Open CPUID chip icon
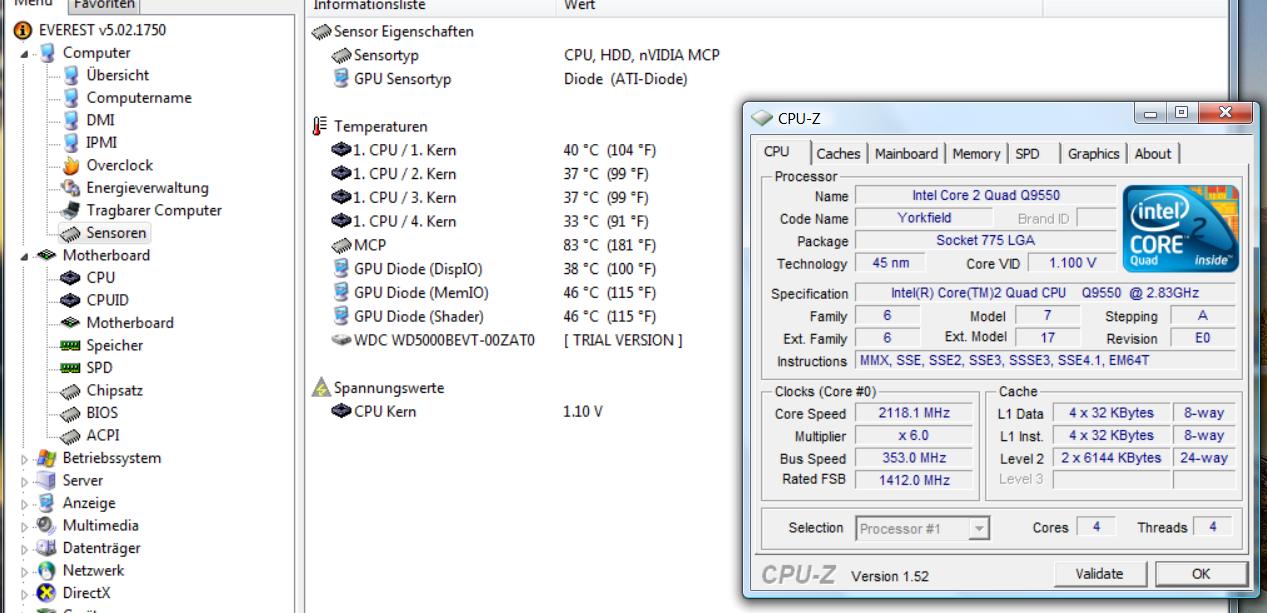This screenshot has width=1267, height=613. coord(71,300)
